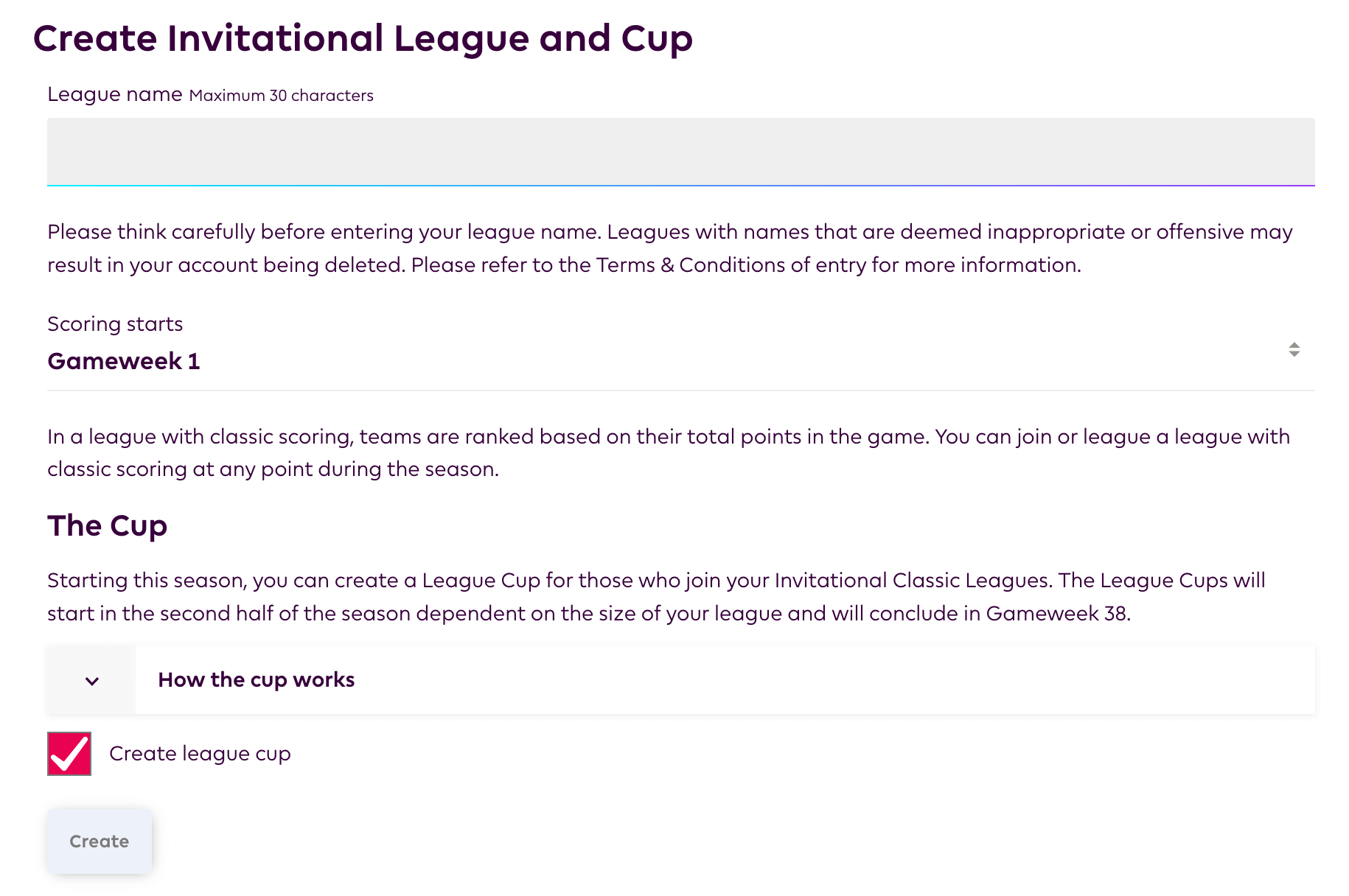Click the Maximum 30 characters hint text
This screenshot has width=1349, height=896.
point(282,96)
